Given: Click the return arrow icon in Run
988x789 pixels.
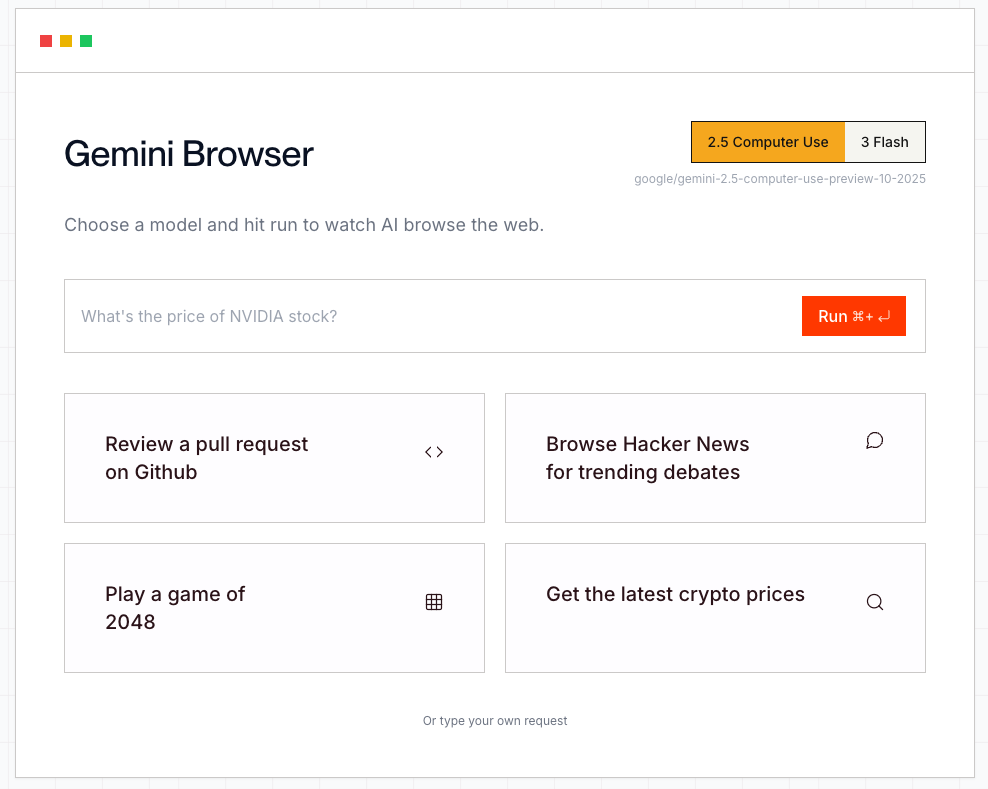Looking at the screenshot, I should (x=885, y=316).
